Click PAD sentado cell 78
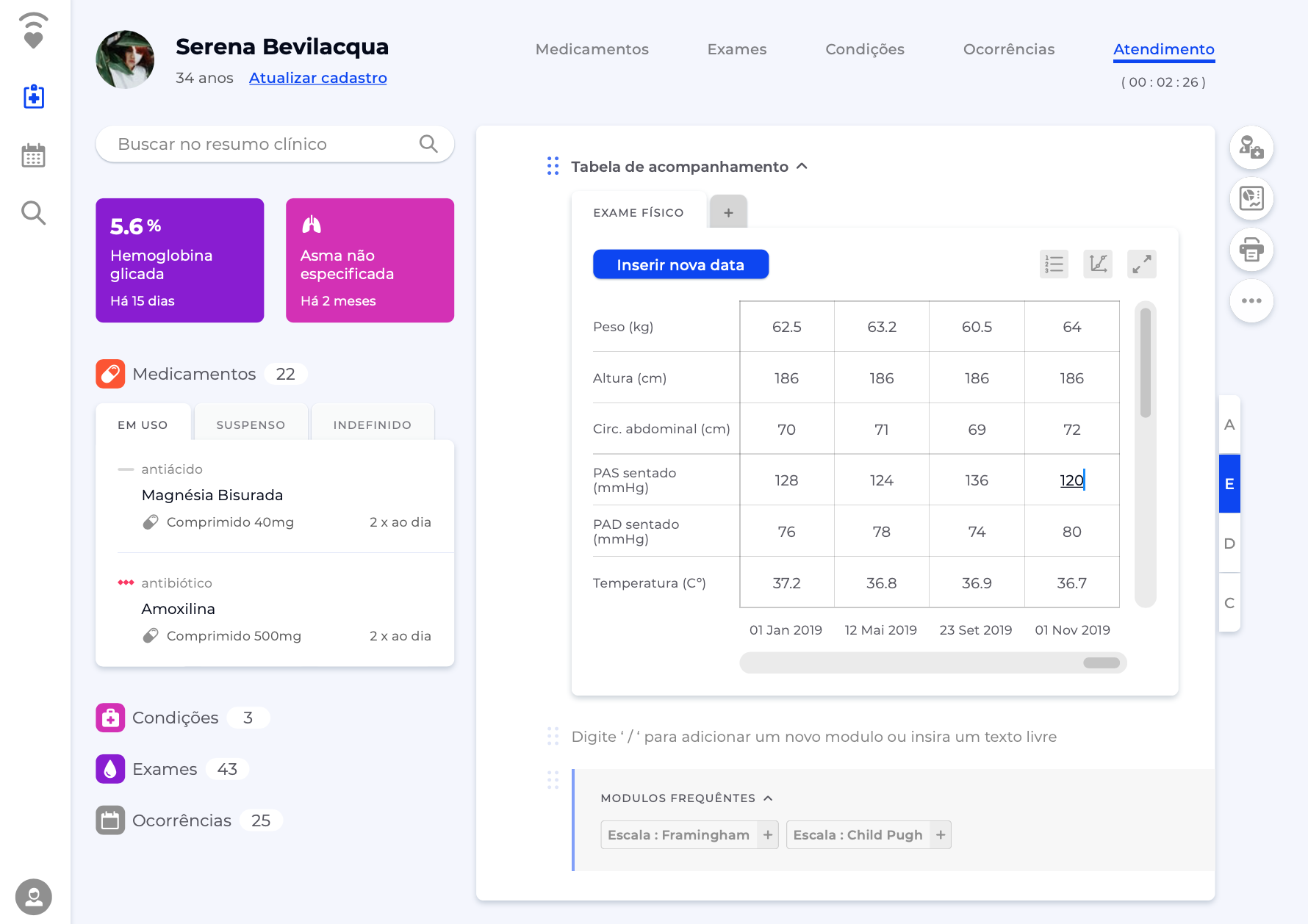 [882, 531]
